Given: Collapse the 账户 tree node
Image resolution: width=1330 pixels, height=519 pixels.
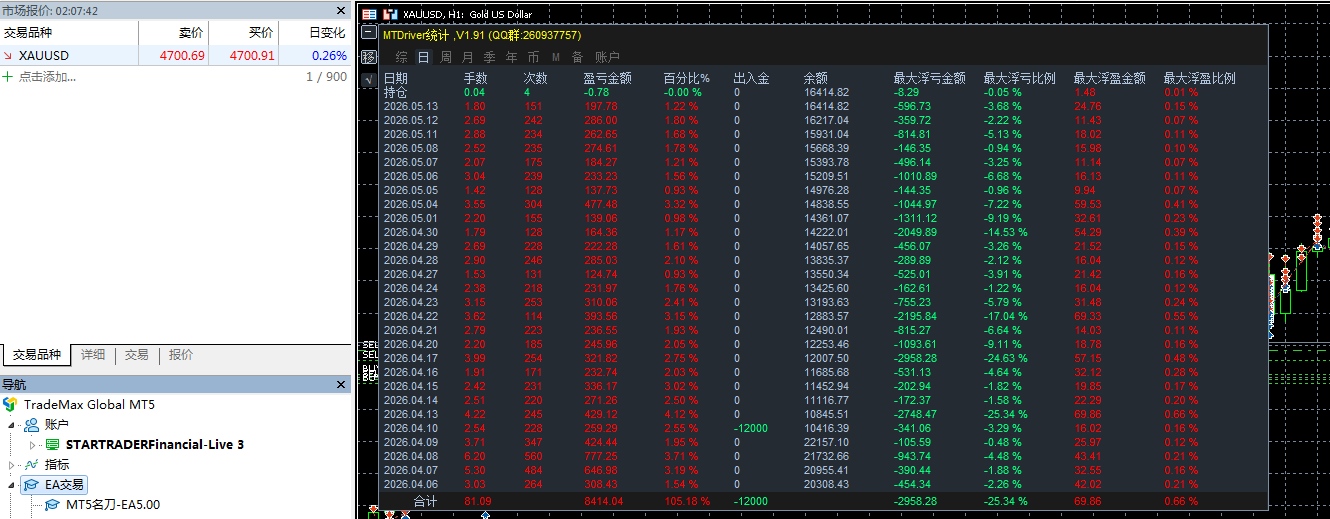Looking at the screenshot, I should (13, 425).
